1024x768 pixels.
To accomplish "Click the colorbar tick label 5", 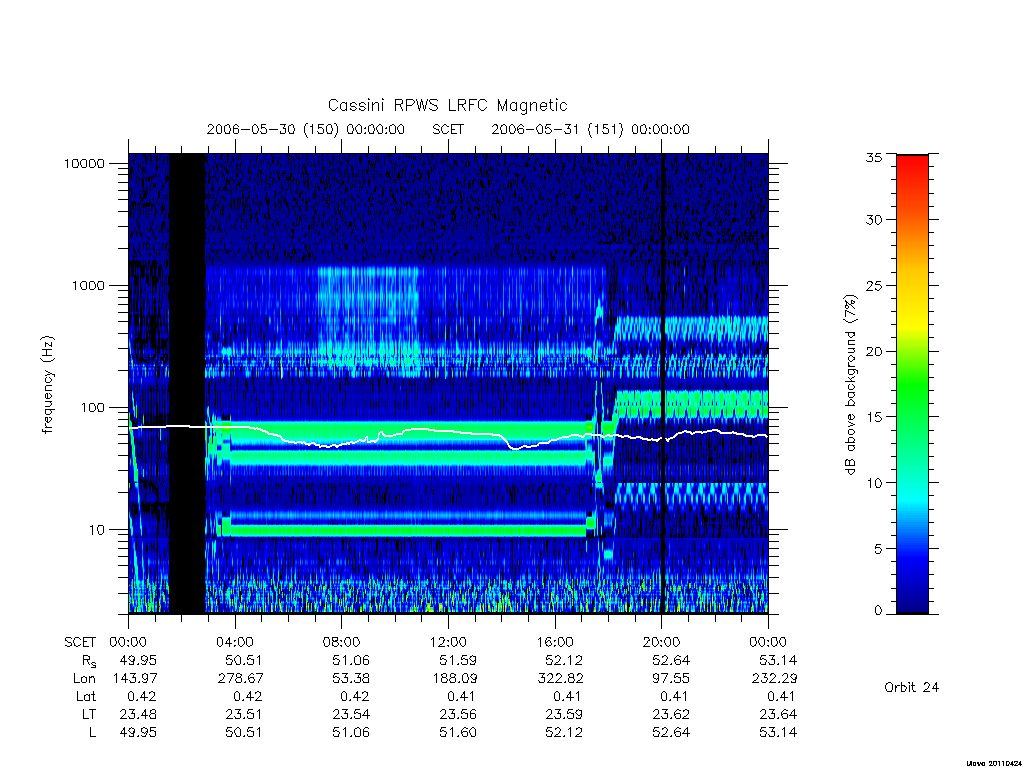I will pyautogui.click(x=878, y=549).
